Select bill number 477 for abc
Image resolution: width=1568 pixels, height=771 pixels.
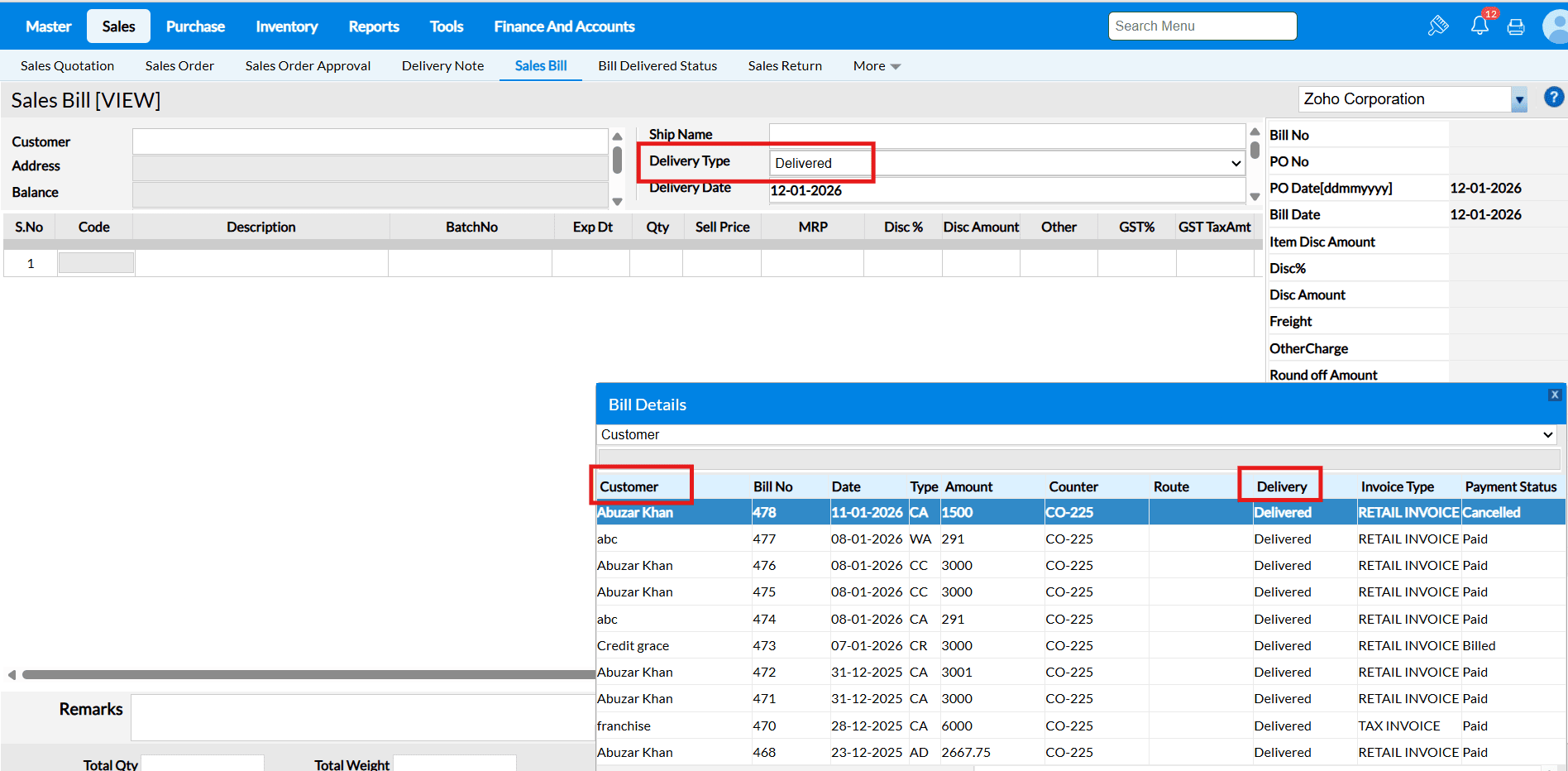pos(764,539)
